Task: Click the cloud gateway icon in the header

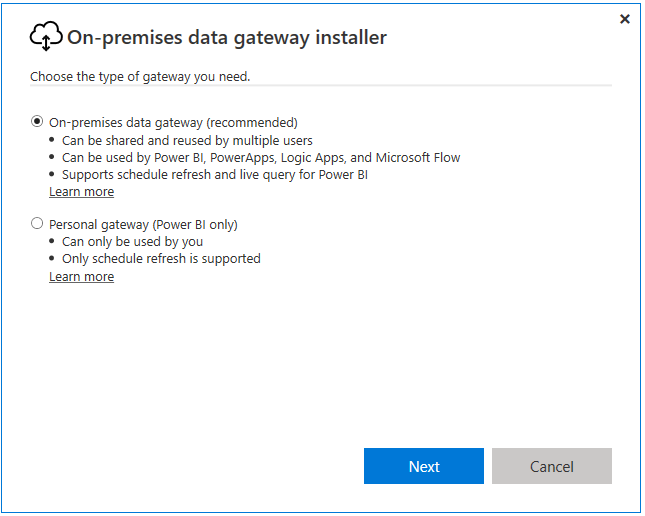Action: (x=46, y=36)
